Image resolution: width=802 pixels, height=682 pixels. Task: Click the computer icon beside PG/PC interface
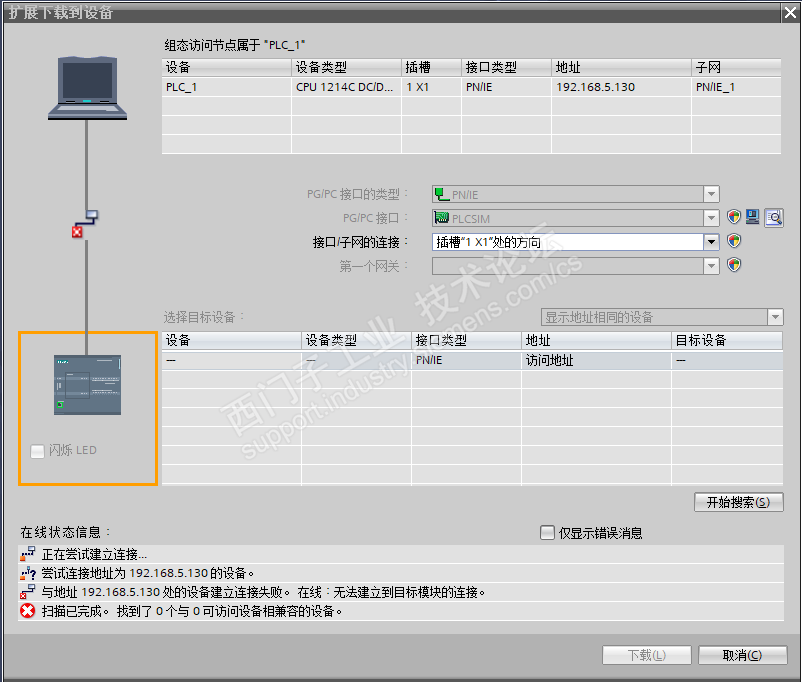tap(752, 217)
